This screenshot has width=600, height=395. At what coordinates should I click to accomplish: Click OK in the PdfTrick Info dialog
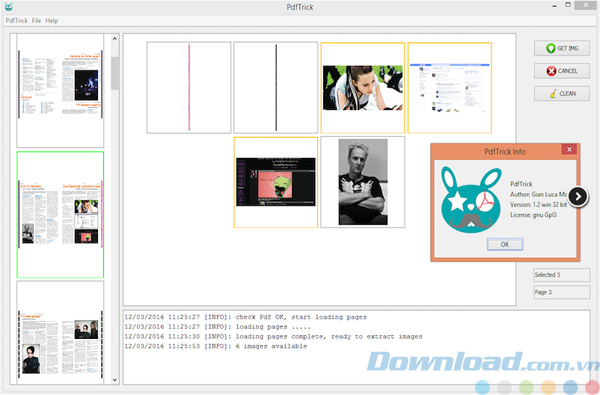[505, 244]
